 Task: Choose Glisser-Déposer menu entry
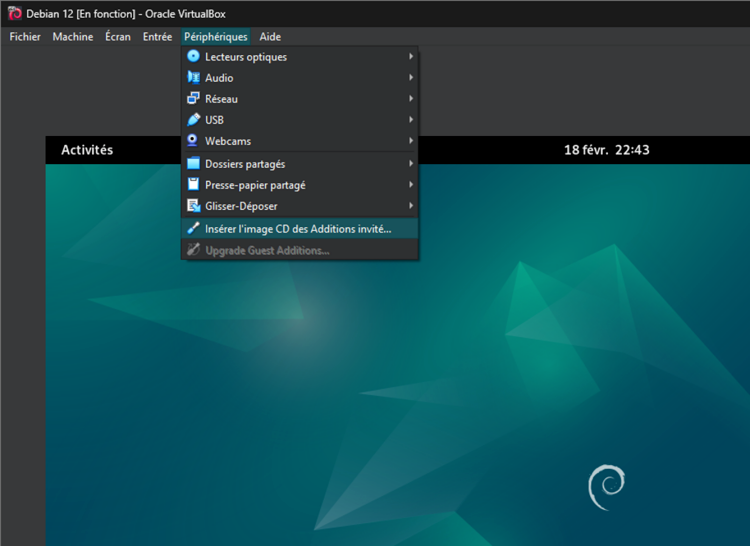300,206
